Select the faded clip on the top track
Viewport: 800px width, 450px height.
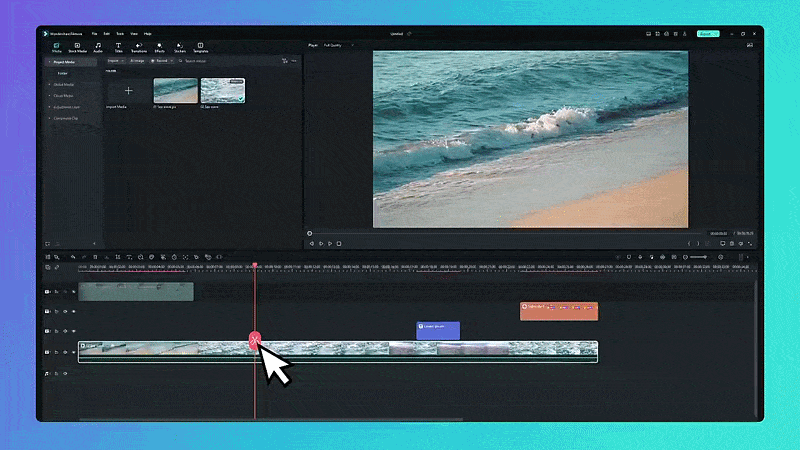tap(136, 292)
